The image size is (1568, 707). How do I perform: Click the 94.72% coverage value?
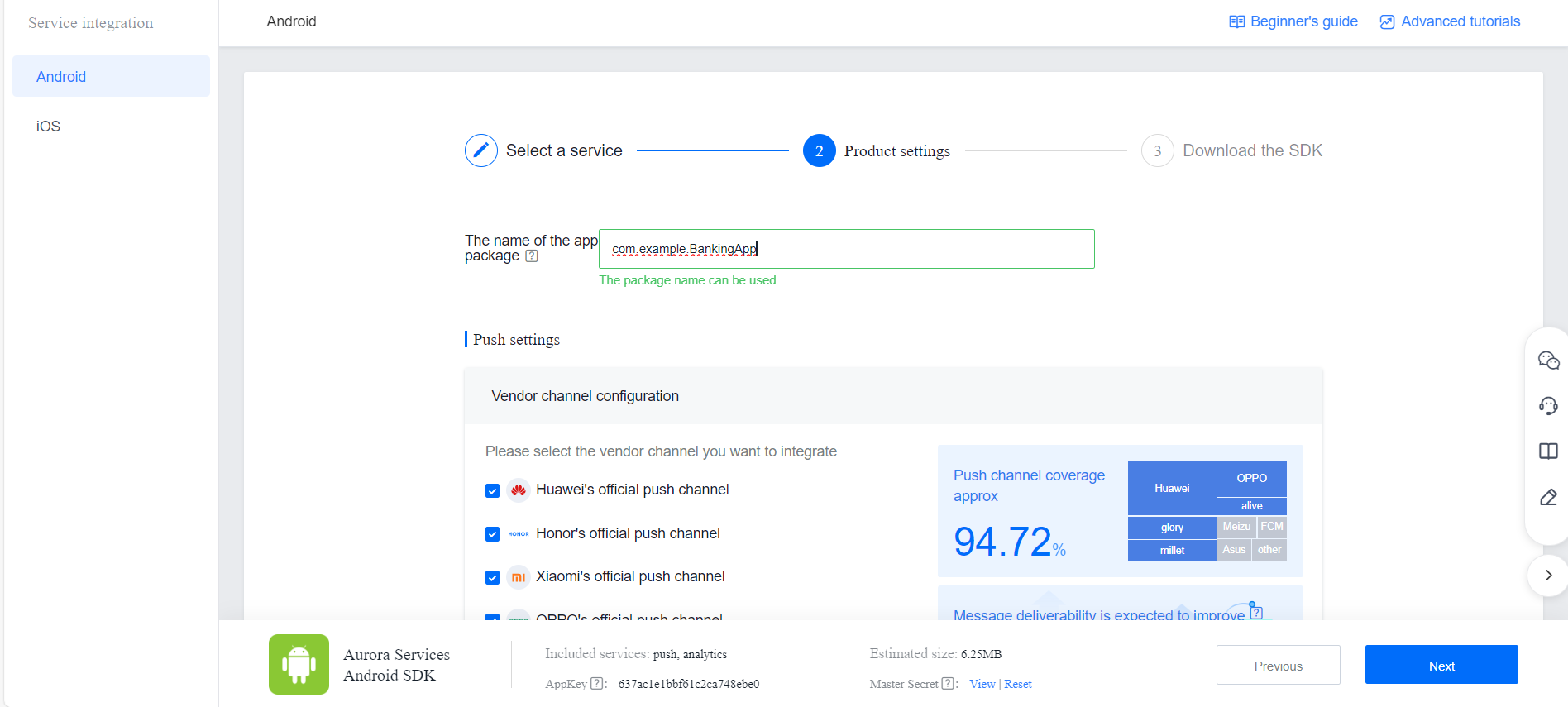click(x=1010, y=542)
